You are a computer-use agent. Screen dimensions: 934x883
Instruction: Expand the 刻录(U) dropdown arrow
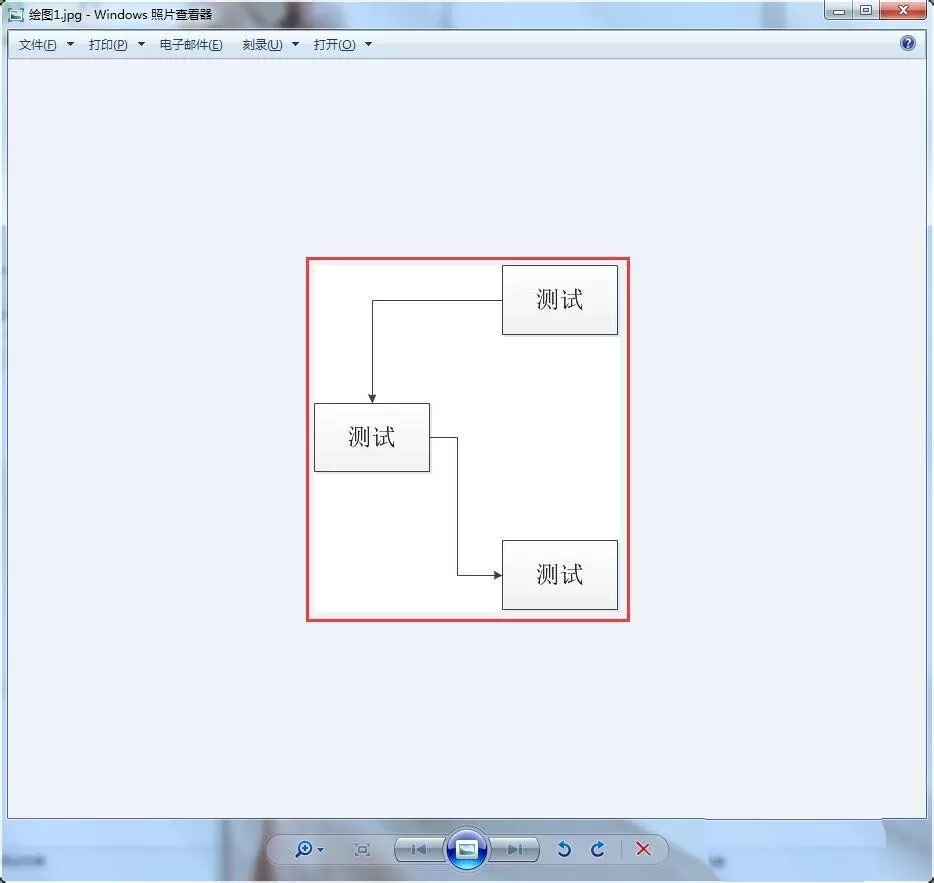pyautogui.click(x=295, y=44)
